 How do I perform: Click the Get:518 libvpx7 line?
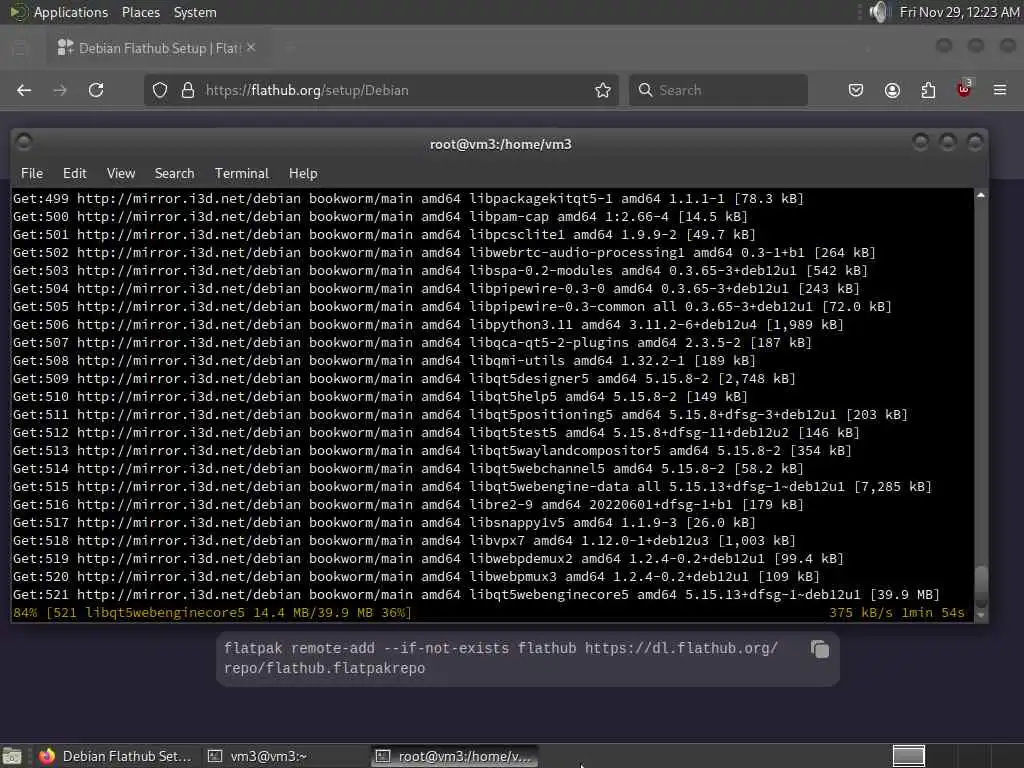[x=404, y=541]
